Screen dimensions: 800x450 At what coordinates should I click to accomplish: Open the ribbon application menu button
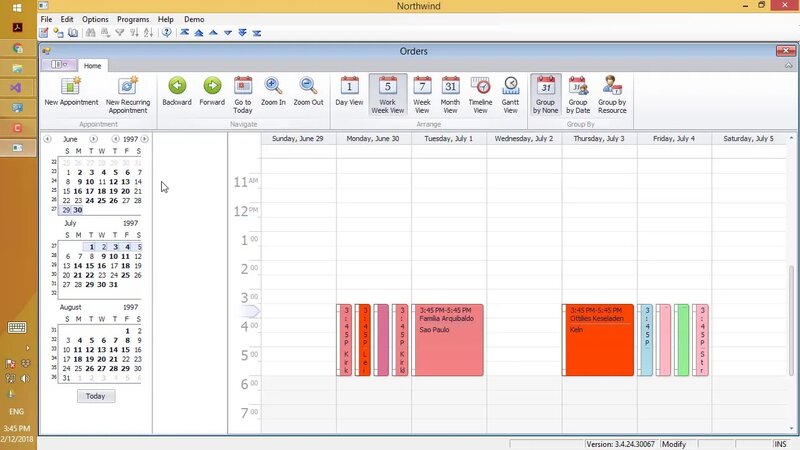59,65
